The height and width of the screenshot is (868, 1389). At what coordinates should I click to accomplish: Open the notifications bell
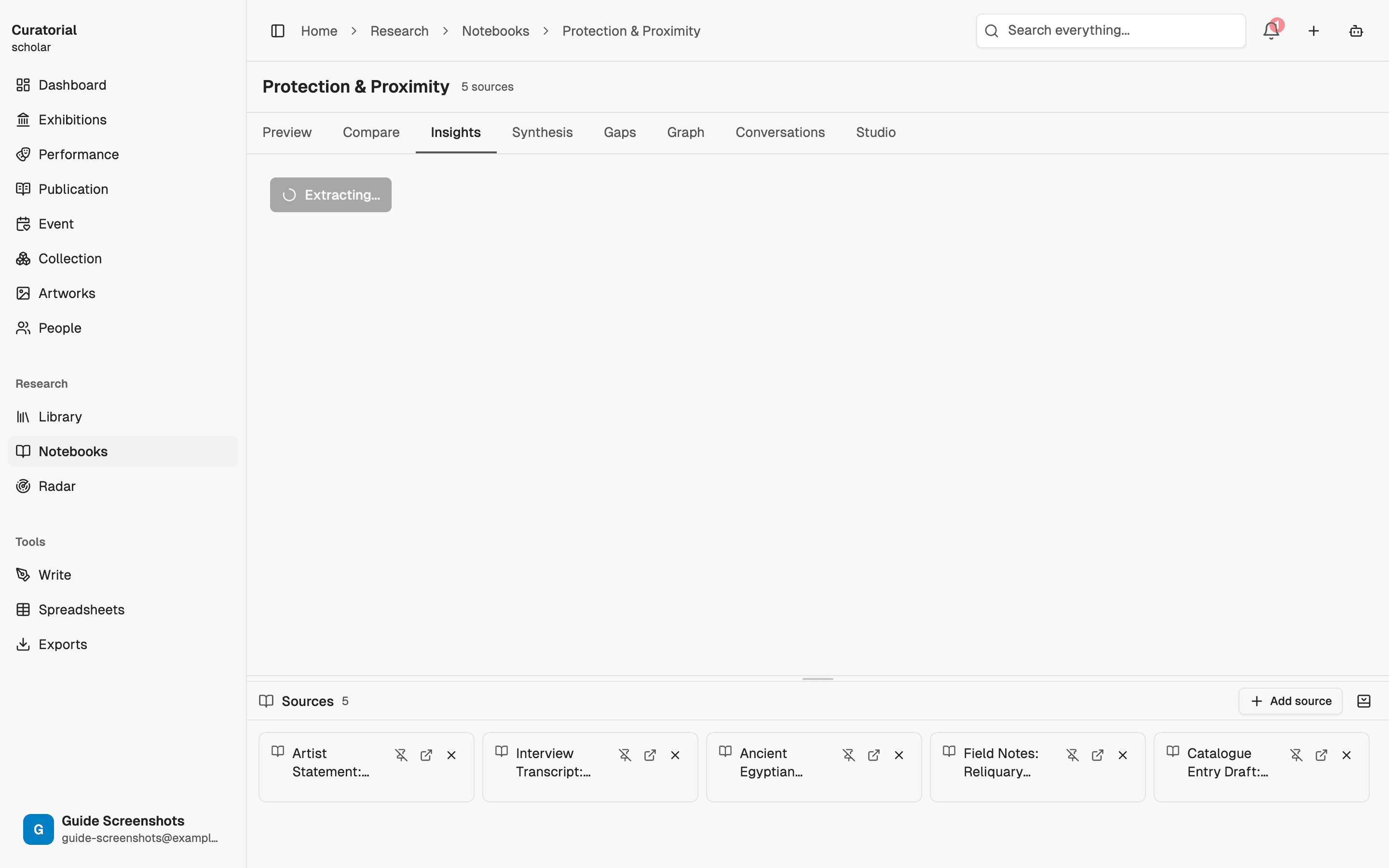(1271, 31)
